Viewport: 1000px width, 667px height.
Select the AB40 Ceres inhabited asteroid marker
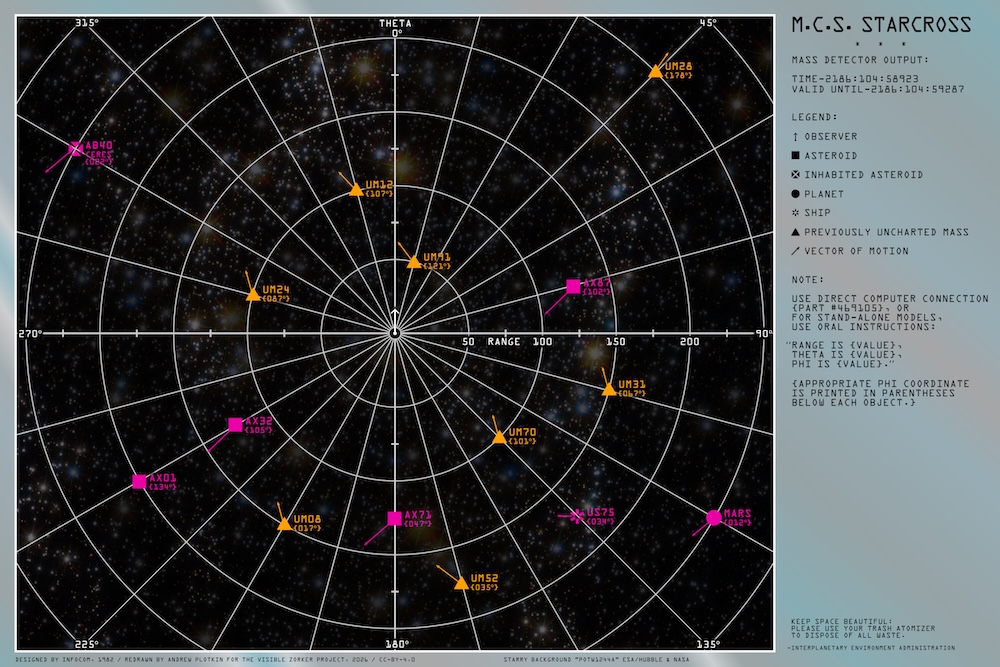[x=76, y=149]
